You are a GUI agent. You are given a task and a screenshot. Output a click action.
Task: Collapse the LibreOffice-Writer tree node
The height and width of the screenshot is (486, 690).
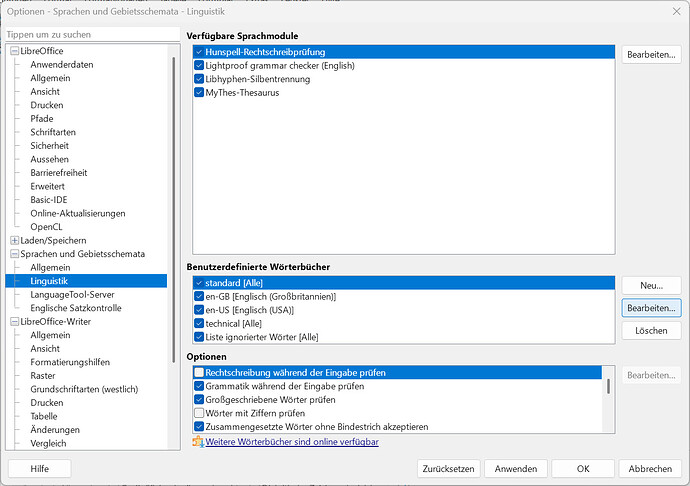coord(14,322)
